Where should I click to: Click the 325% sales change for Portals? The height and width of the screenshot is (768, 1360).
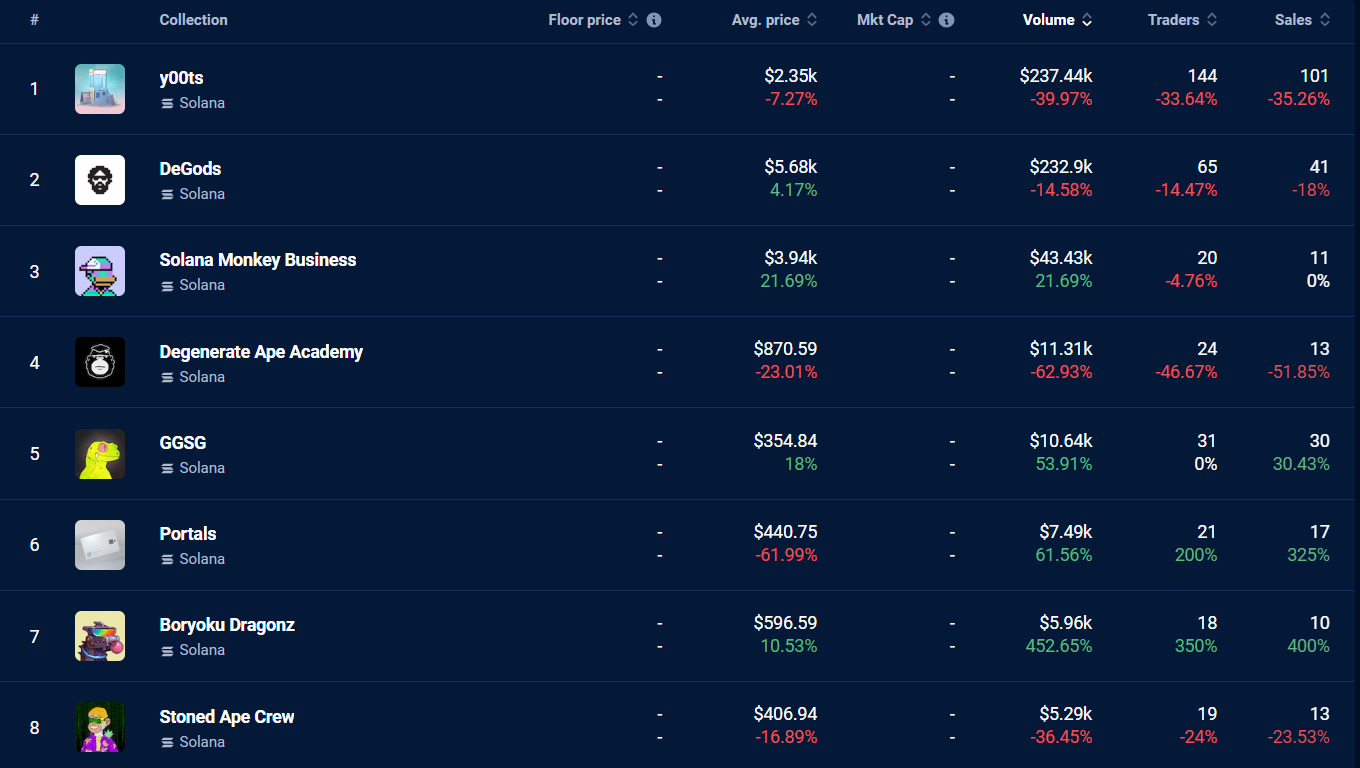click(x=1309, y=555)
